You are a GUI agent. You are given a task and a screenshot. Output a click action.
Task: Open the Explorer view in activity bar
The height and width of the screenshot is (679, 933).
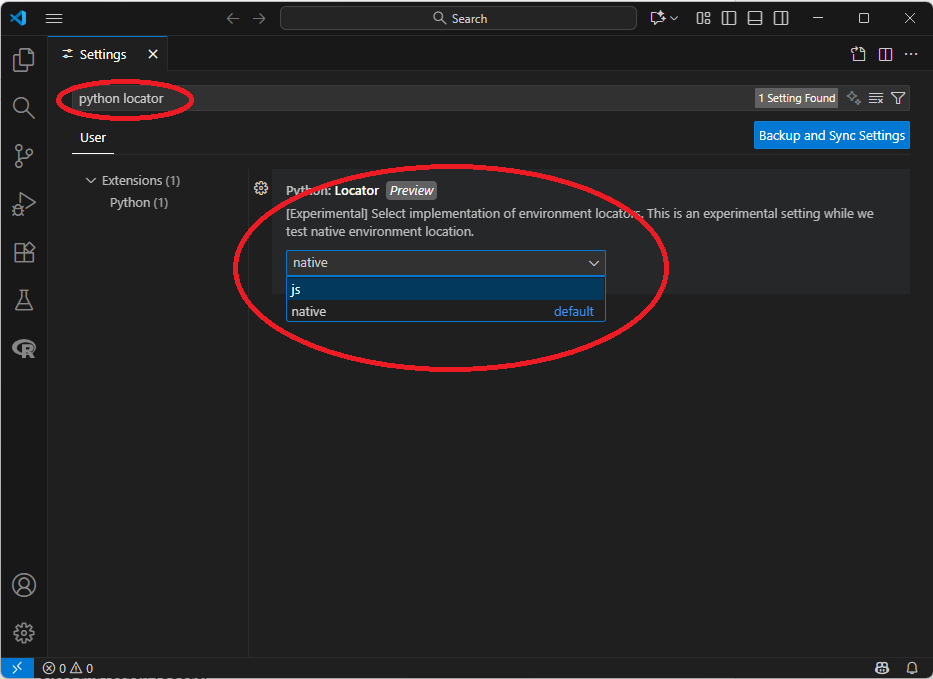pyautogui.click(x=24, y=61)
